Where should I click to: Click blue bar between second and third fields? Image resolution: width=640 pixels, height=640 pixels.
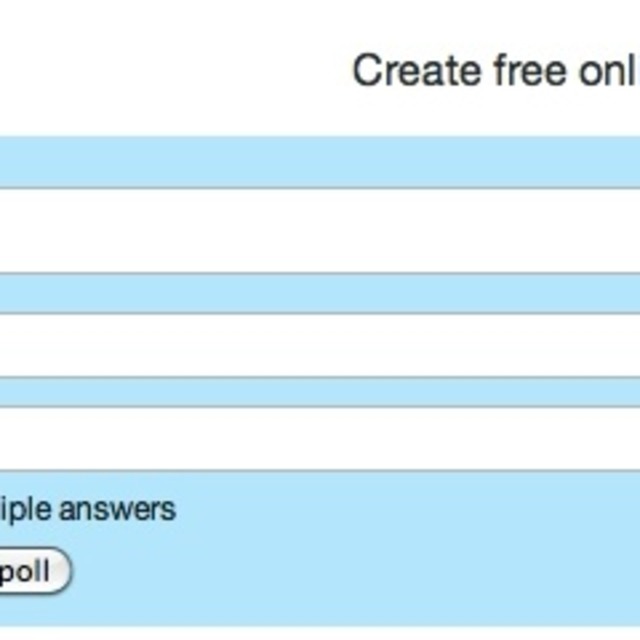click(320, 392)
